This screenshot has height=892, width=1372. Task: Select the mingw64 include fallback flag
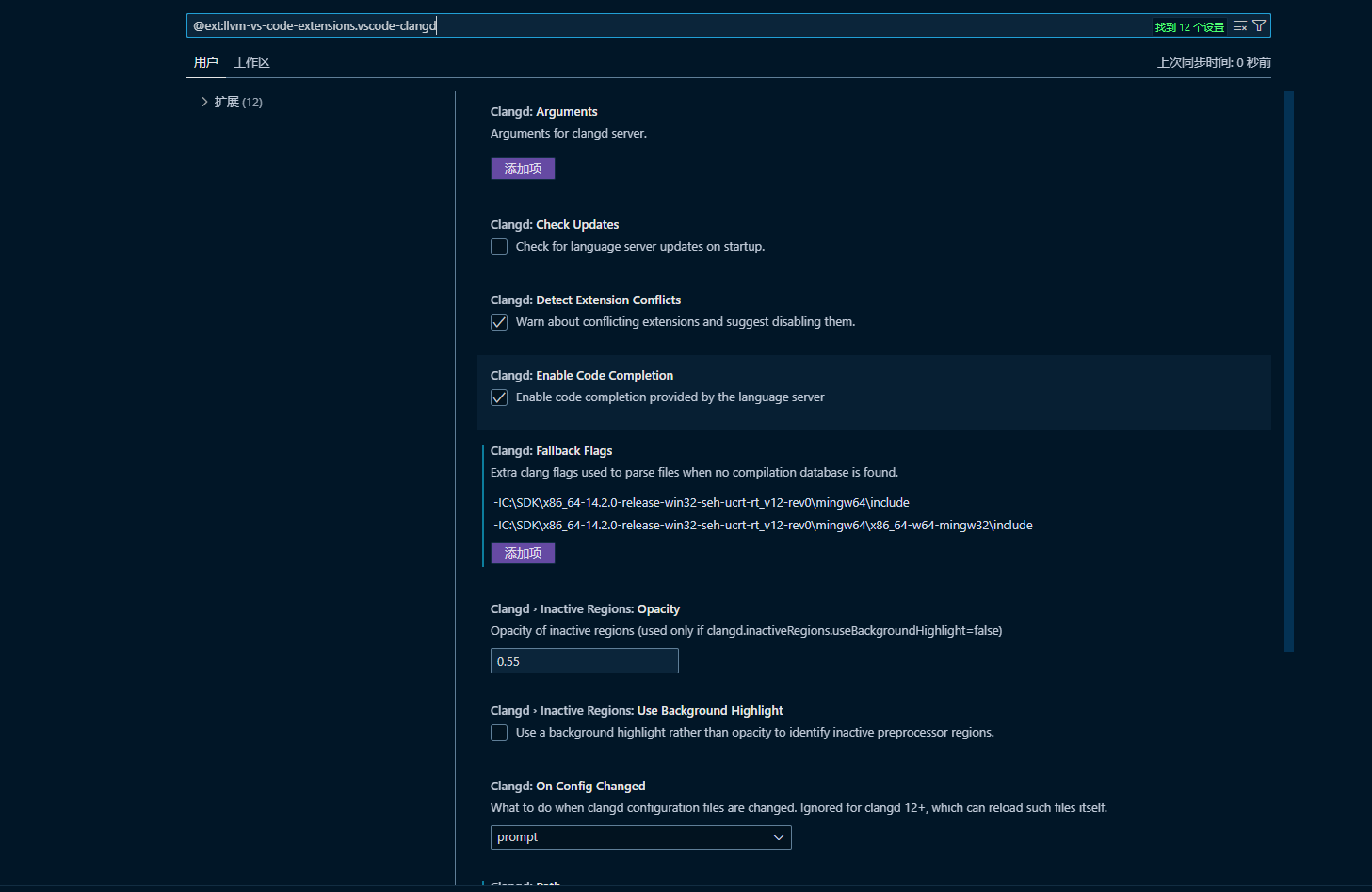tap(701, 502)
